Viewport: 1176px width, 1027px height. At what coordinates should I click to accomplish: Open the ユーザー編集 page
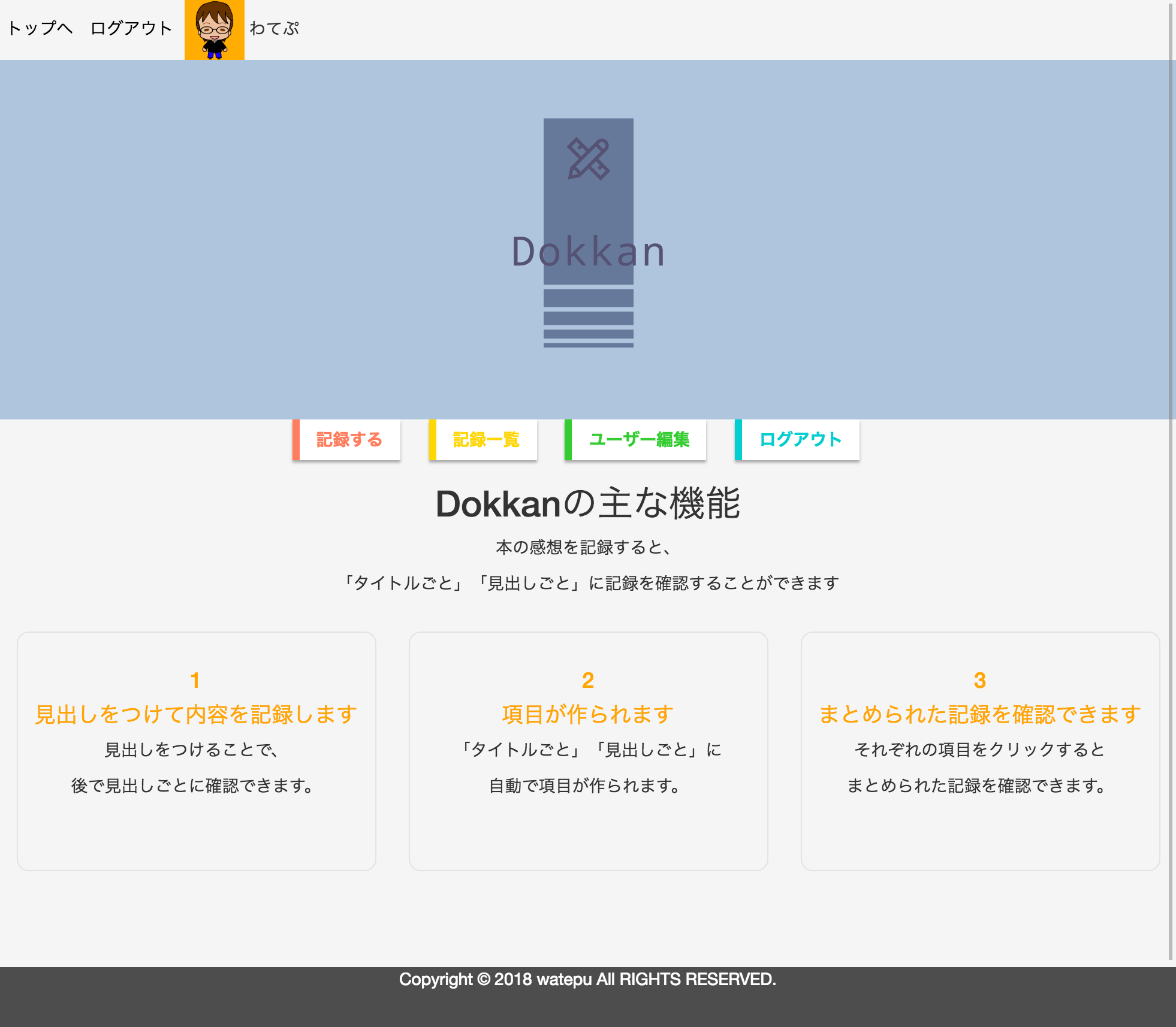click(x=639, y=439)
